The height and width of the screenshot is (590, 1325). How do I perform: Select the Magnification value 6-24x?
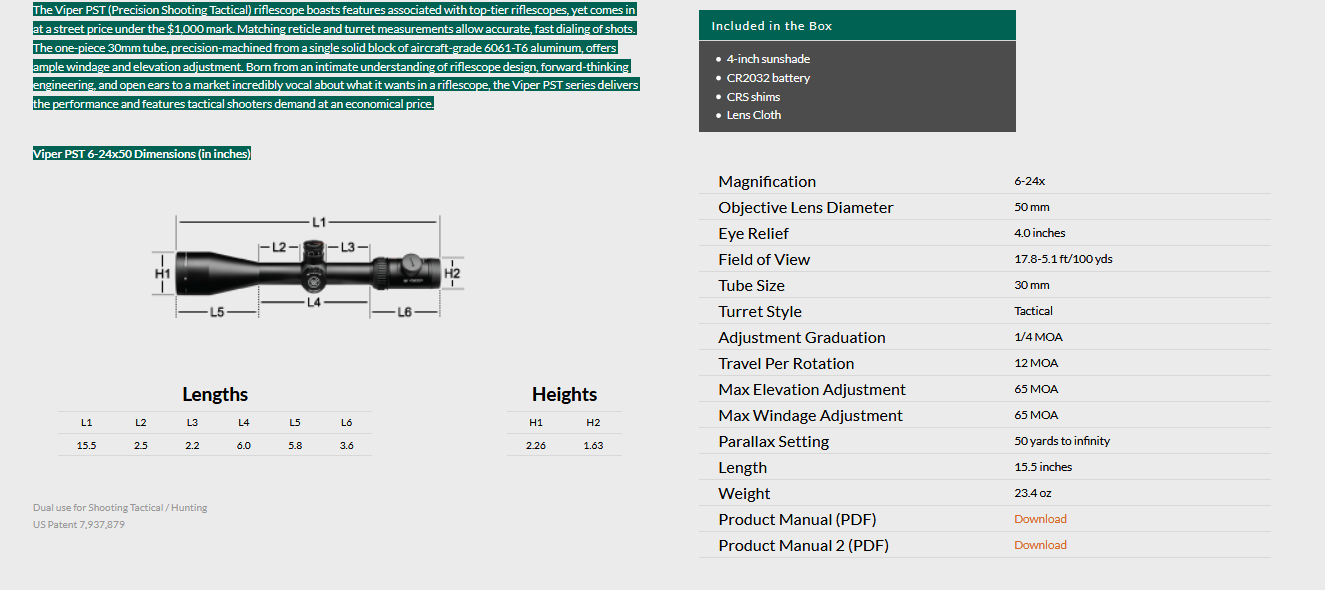(x=1029, y=181)
